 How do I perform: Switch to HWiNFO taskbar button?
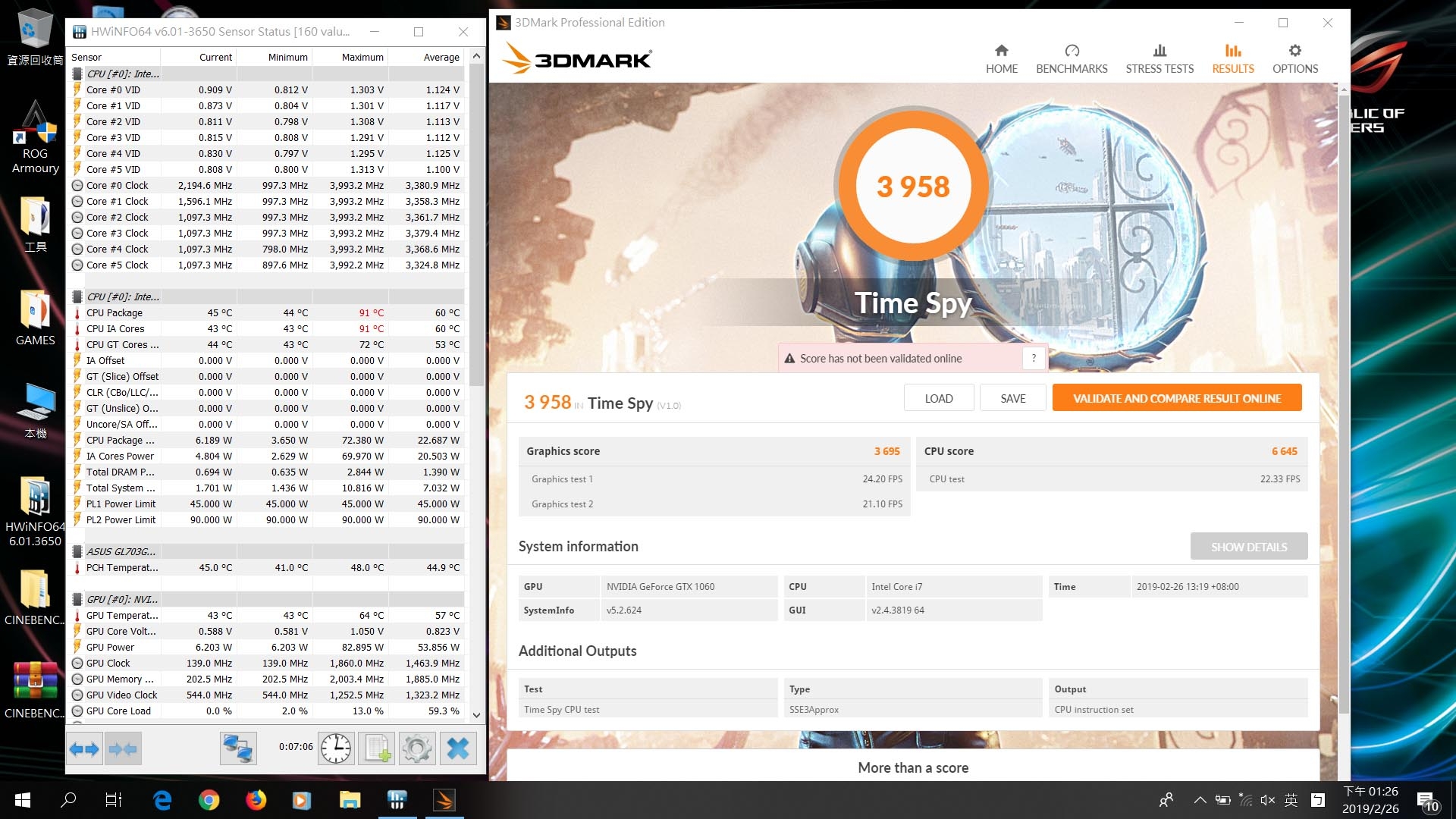coord(397,800)
